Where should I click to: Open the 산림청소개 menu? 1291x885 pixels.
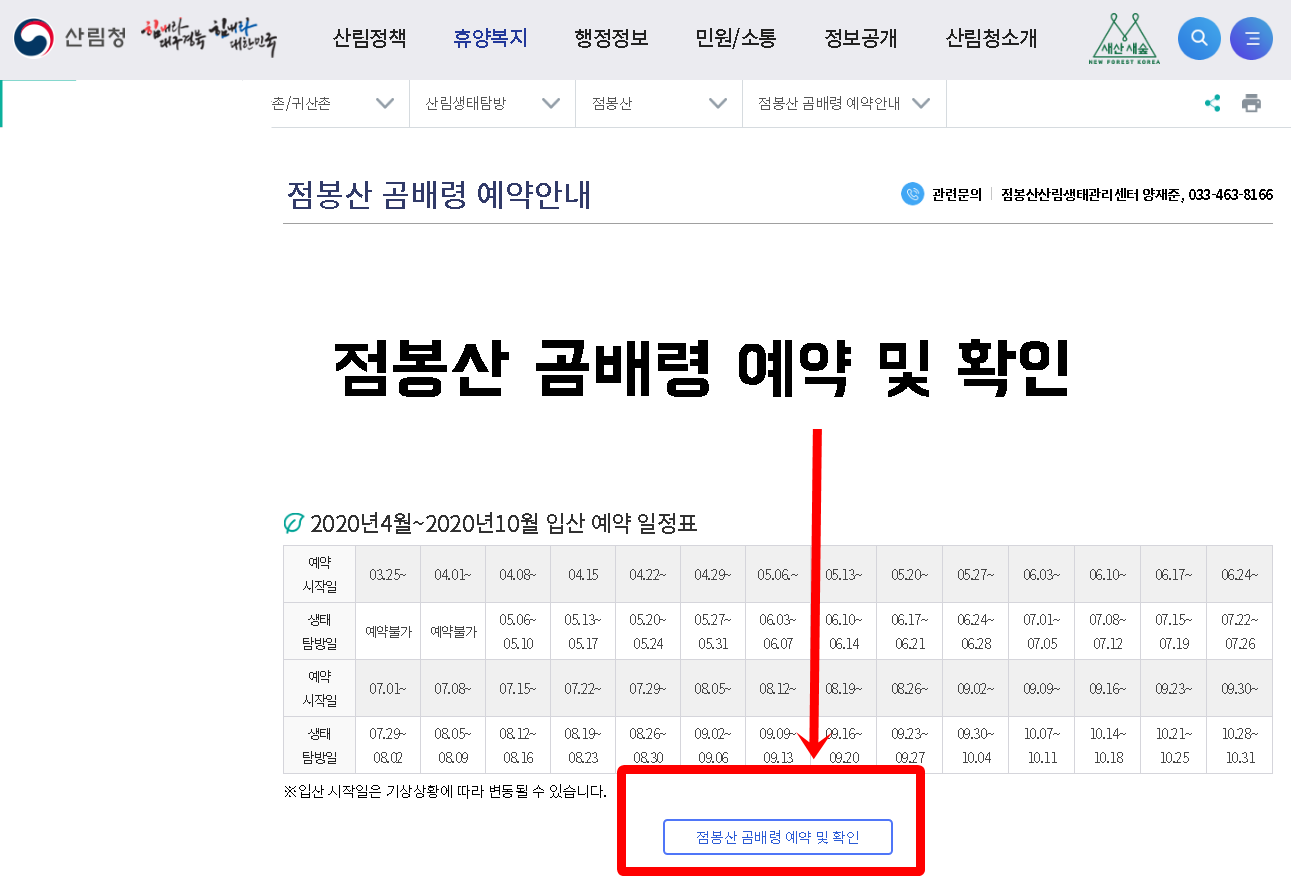[x=991, y=39]
